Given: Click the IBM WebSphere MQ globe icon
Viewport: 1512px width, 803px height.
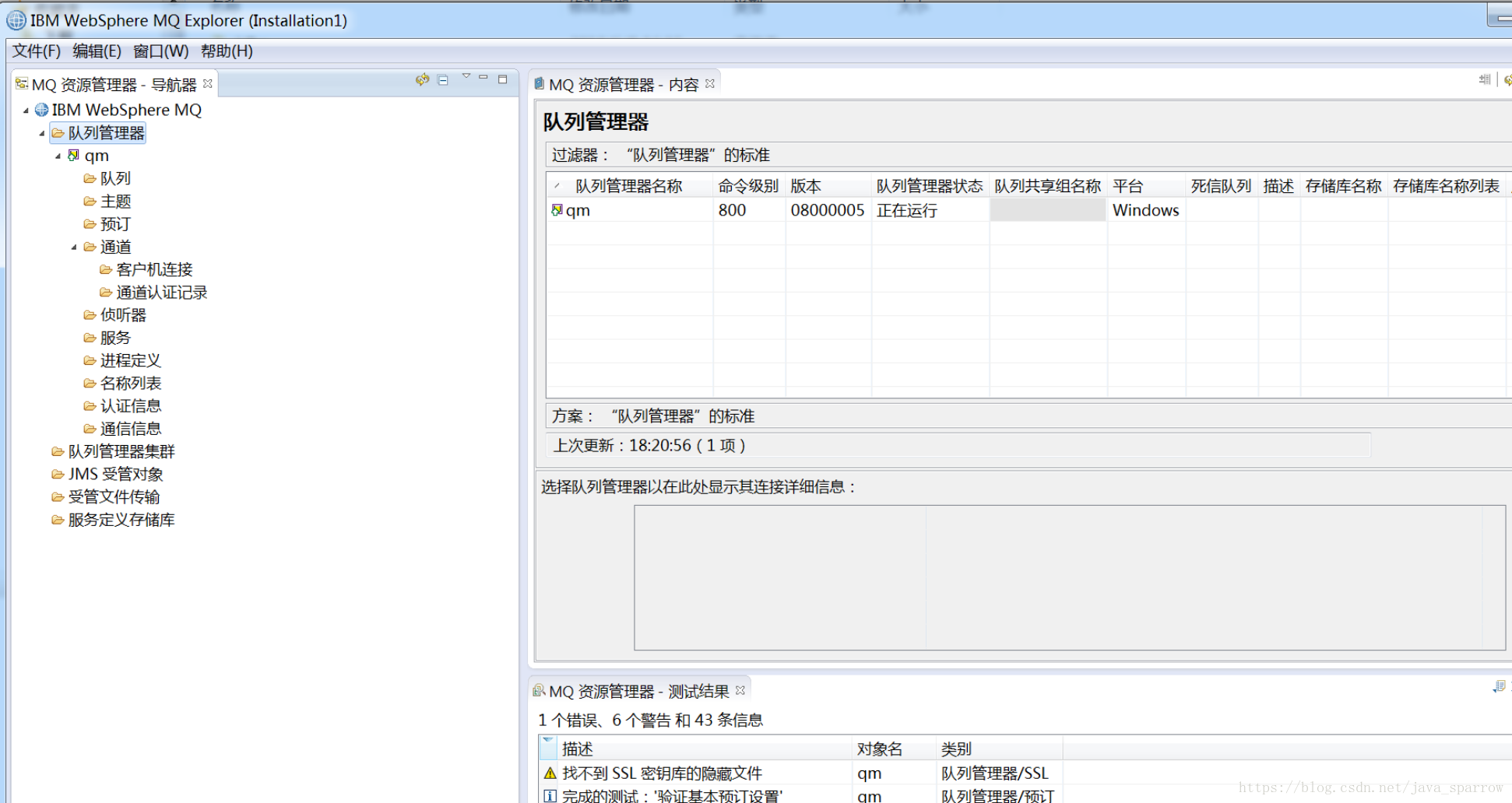Looking at the screenshot, I should coord(42,110).
